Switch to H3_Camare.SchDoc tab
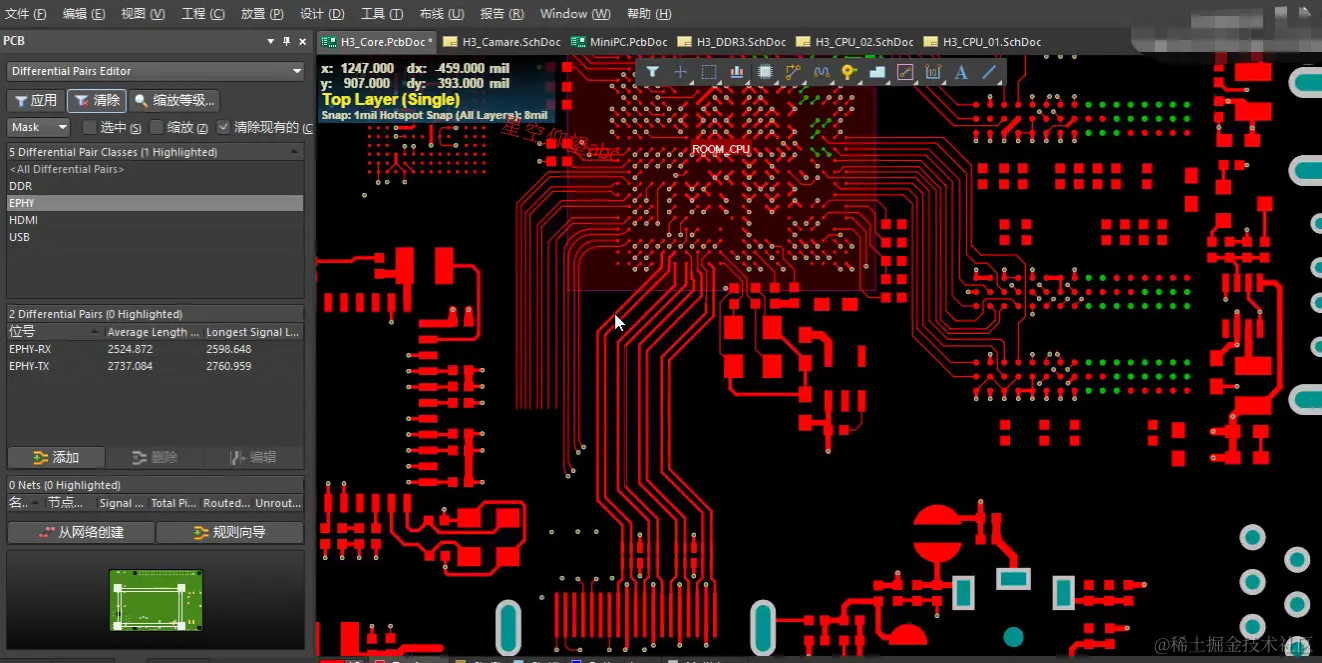The image size is (1322, 663). click(502, 42)
